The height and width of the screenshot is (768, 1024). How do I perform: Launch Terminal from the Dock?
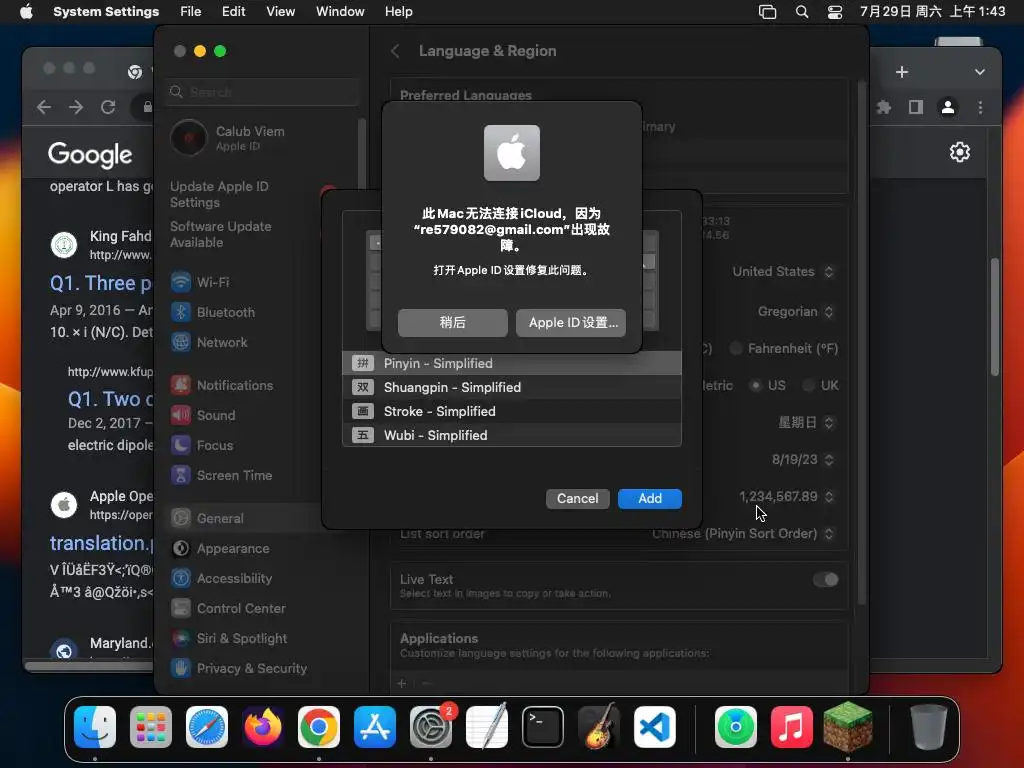coord(543,727)
